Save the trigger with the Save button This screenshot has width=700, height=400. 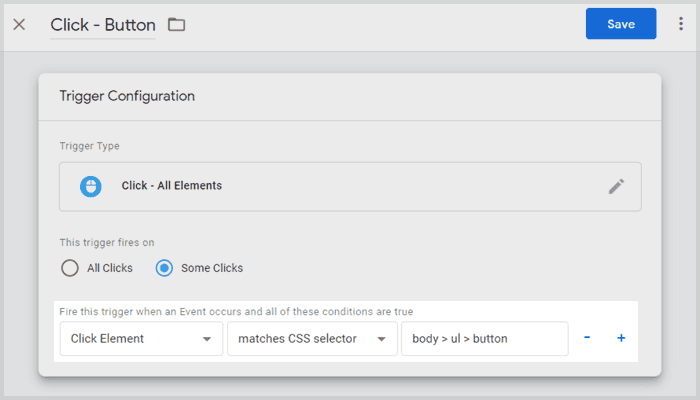tap(621, 24)
